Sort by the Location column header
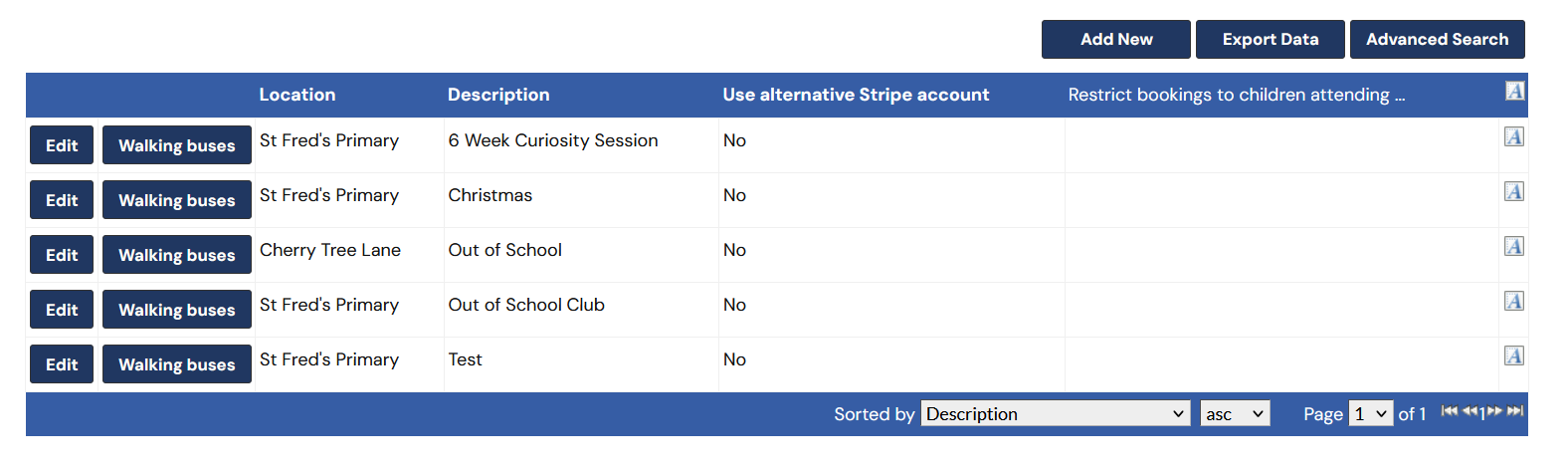Image resolution: width=1568 pixels, height=471 pixels. tap(297, 96)
